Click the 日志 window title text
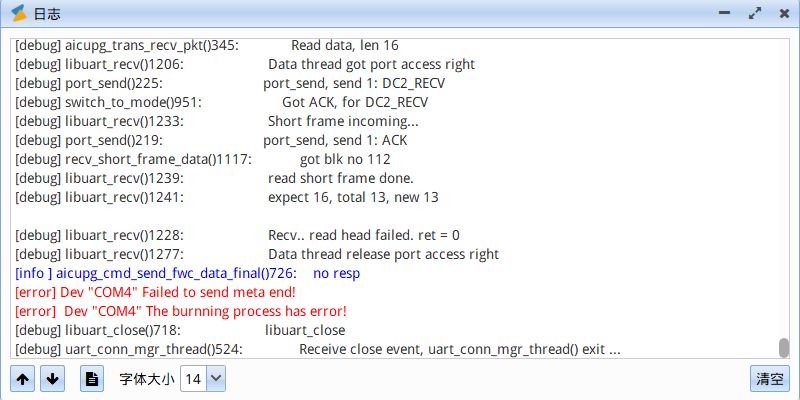 point(46,14)
